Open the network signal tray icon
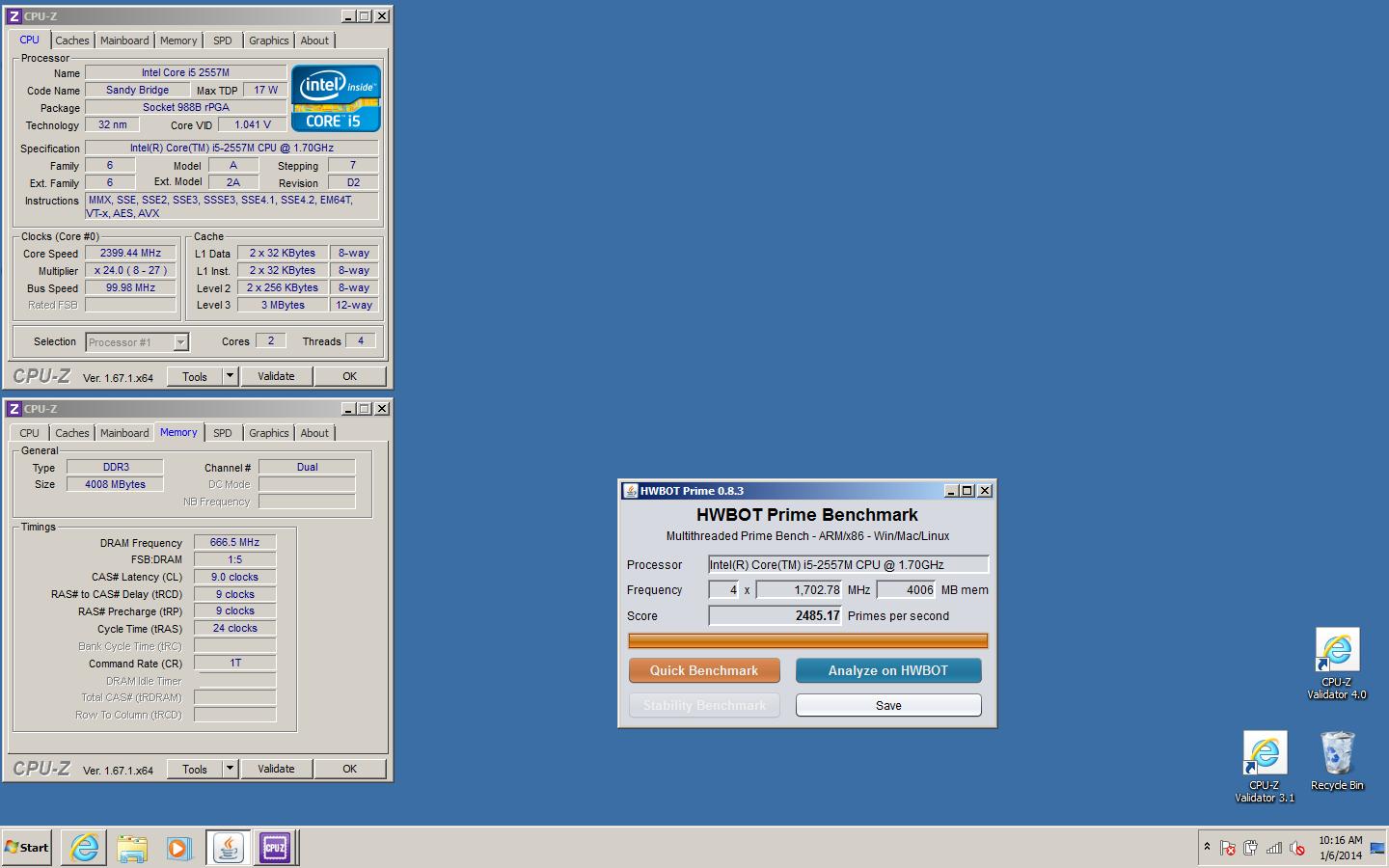 1274,849
